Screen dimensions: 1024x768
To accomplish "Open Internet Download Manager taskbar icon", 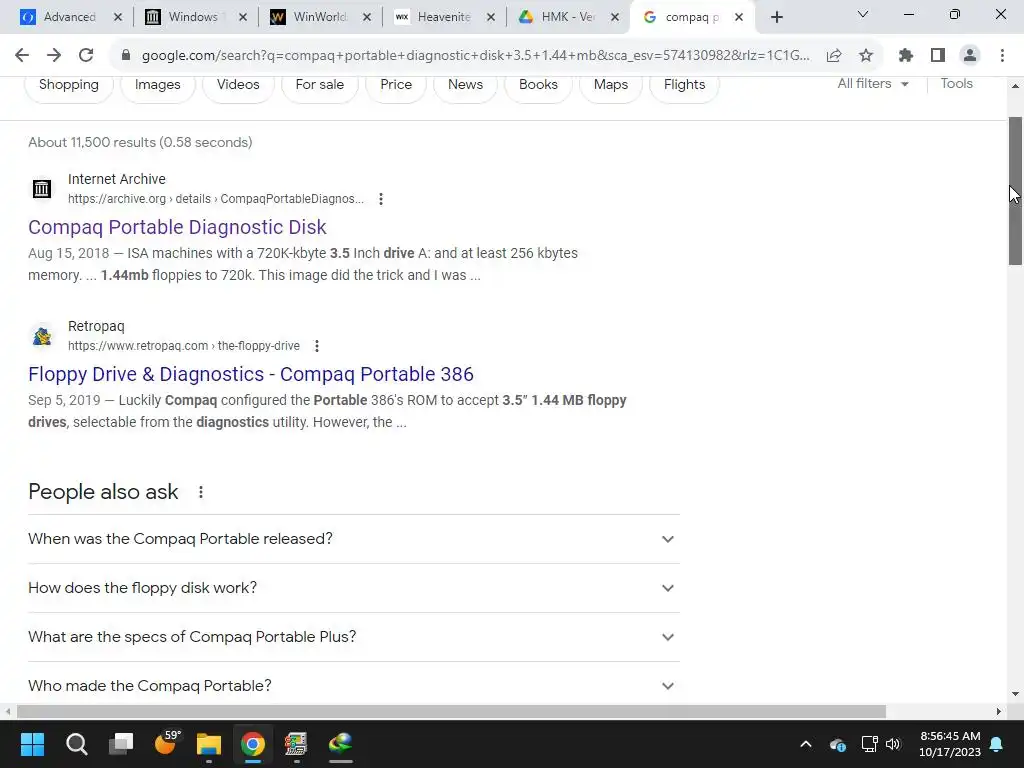I will (x=340, y=744).
